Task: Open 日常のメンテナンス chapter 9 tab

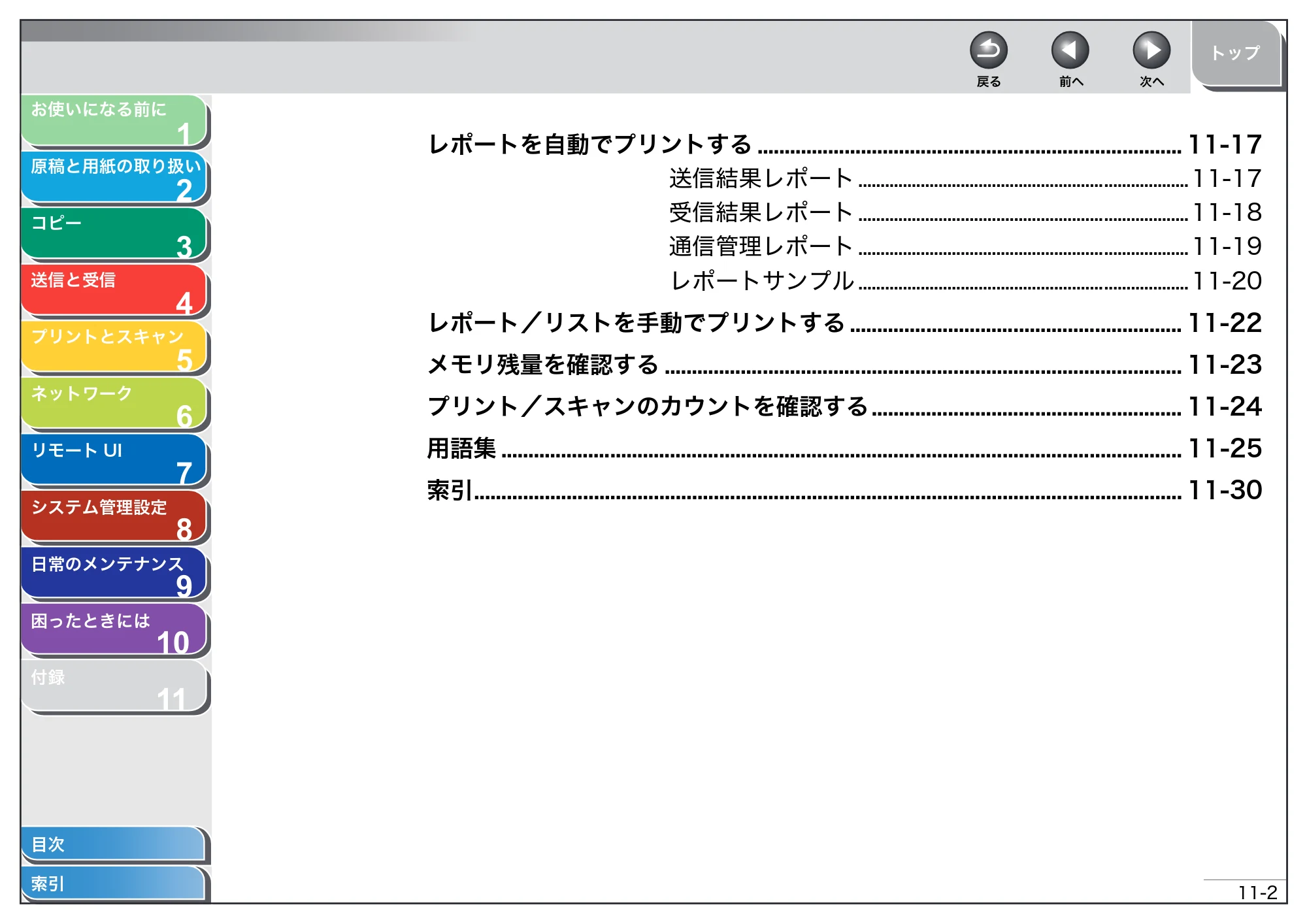Action: tap(114, 574)
